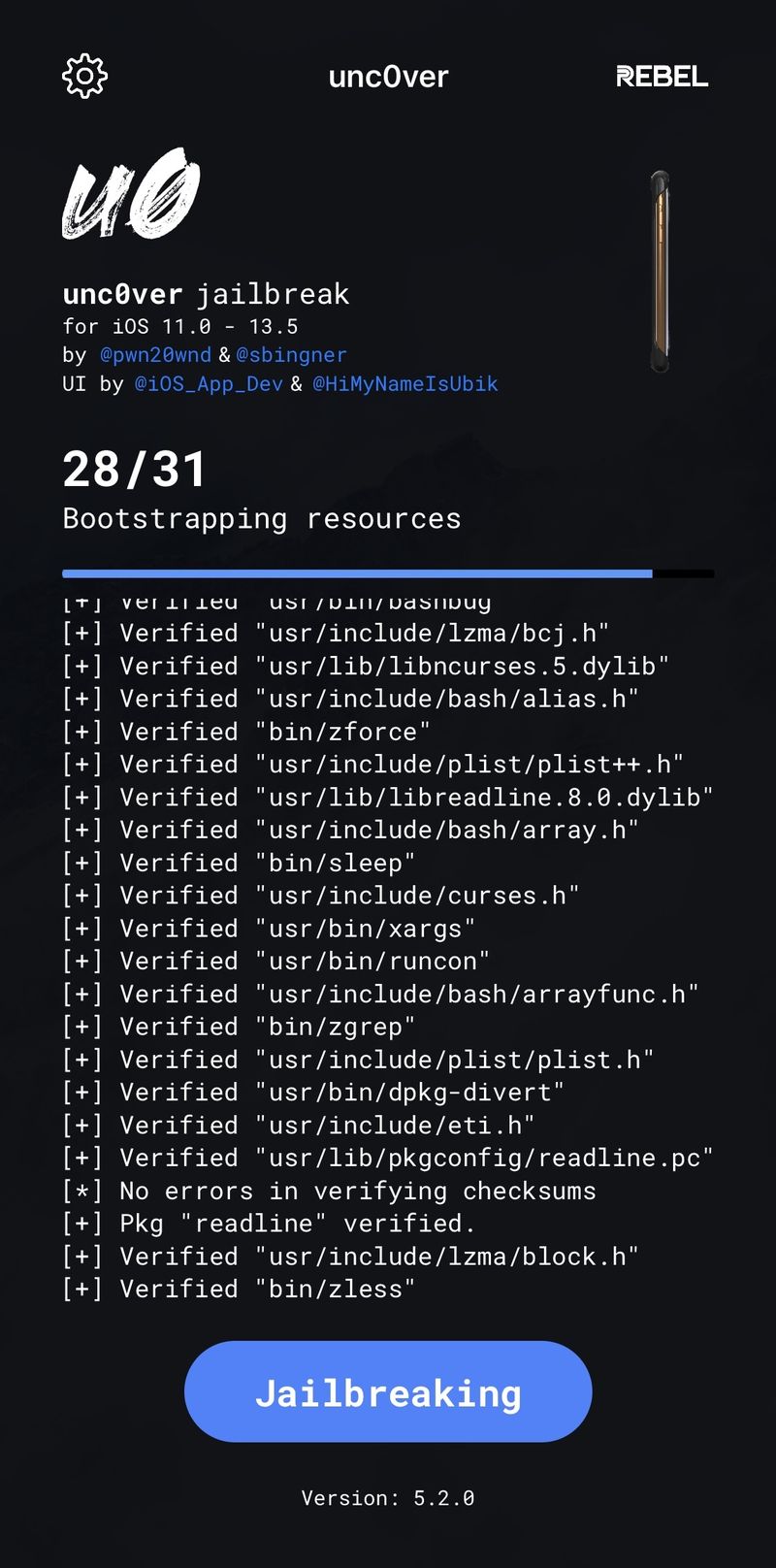The image size is (776, 1568).
Task: Open @pwn20wnd developer link
Action: [155, 355]
